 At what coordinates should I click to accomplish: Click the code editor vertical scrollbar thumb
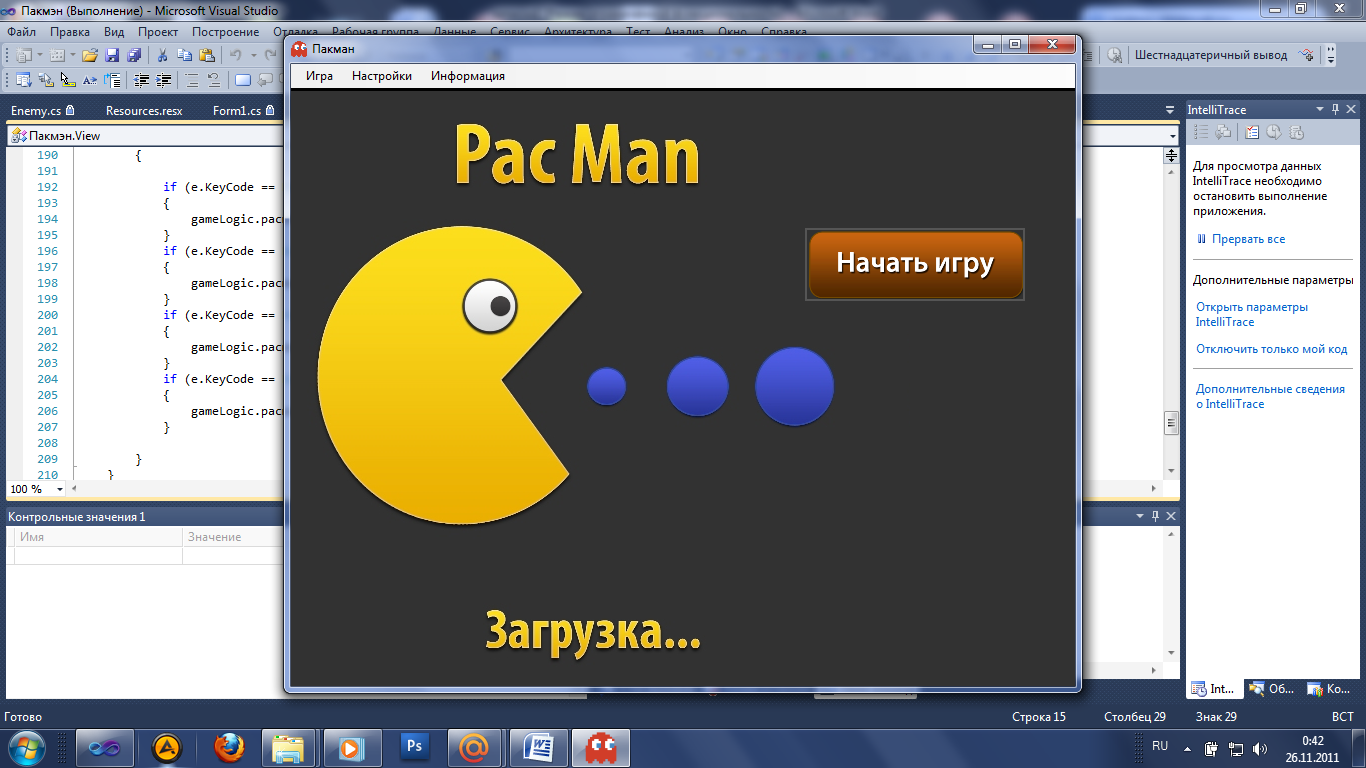1171,423
